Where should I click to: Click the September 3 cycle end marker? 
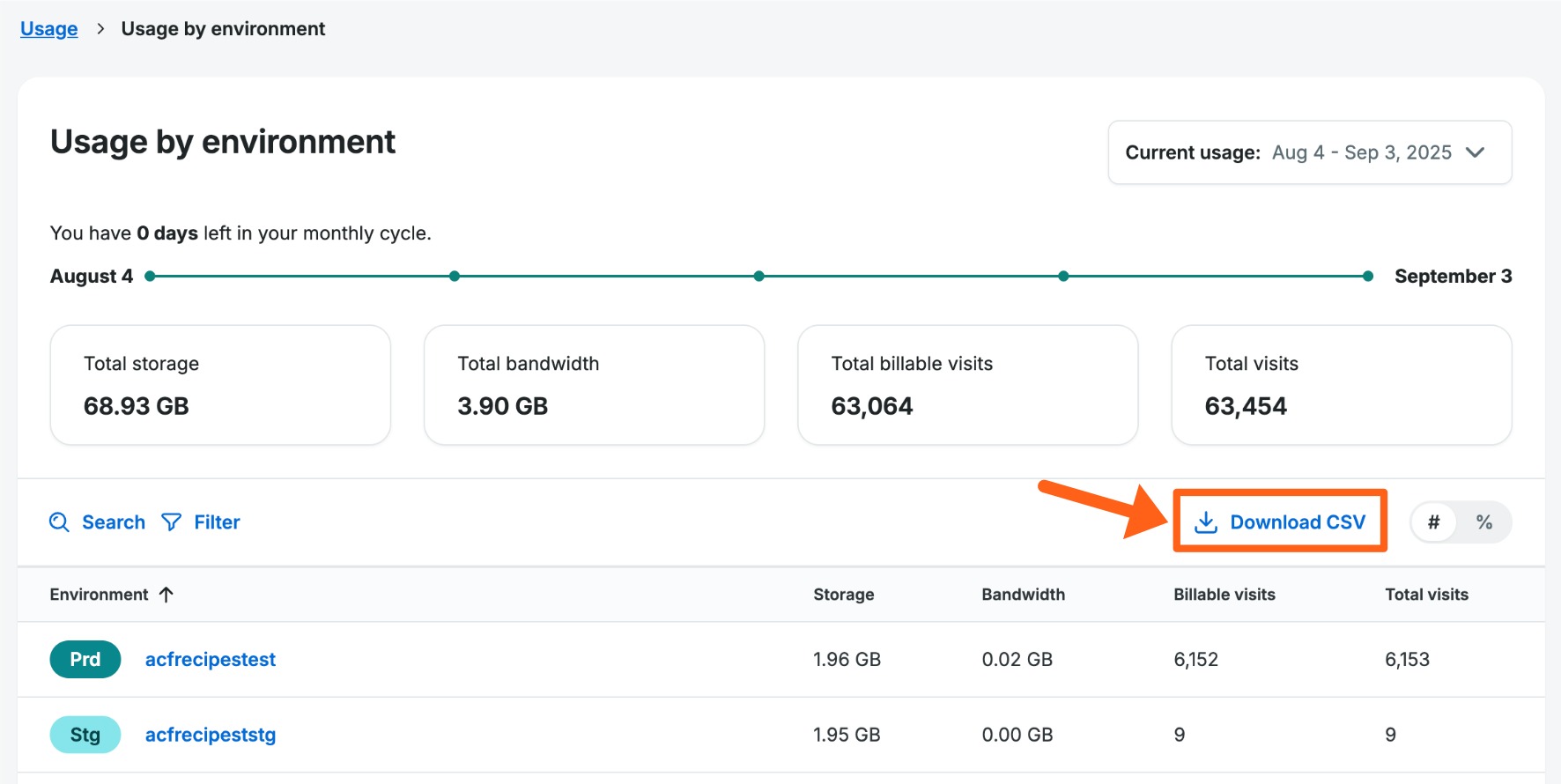point(1368,277)
